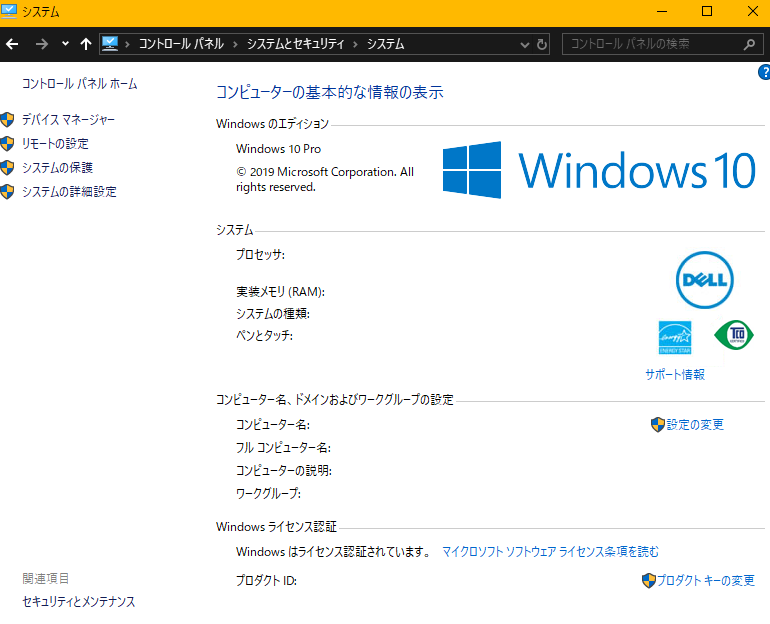Click the search magnifier icon

click(749, 44)
